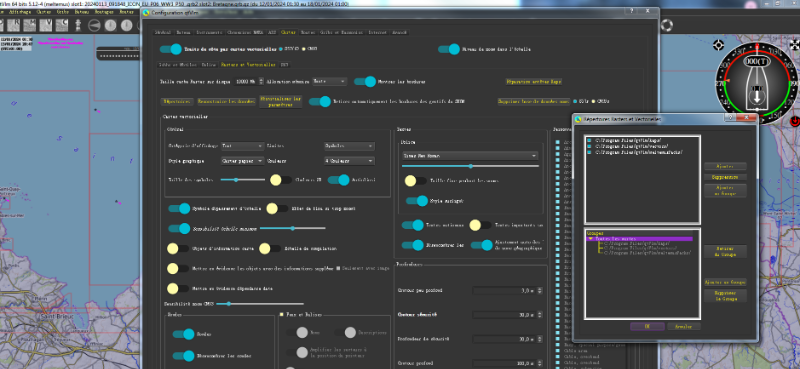Click the toolbar icon labeled C
The image size is (800, 369).
[x=62, y=25]
